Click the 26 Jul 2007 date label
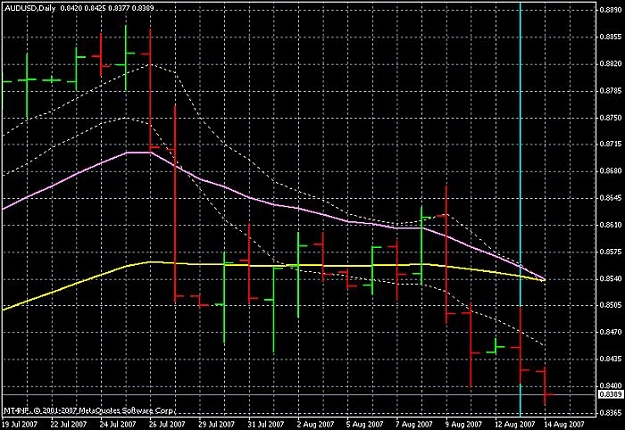The image size is (625, 430). [168, 424]
